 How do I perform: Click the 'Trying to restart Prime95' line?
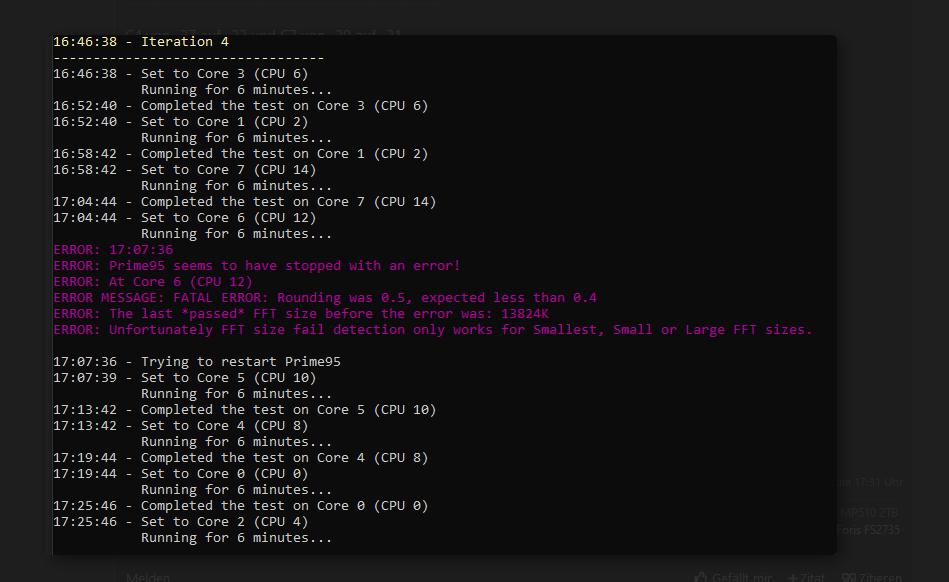coord(197,362)
